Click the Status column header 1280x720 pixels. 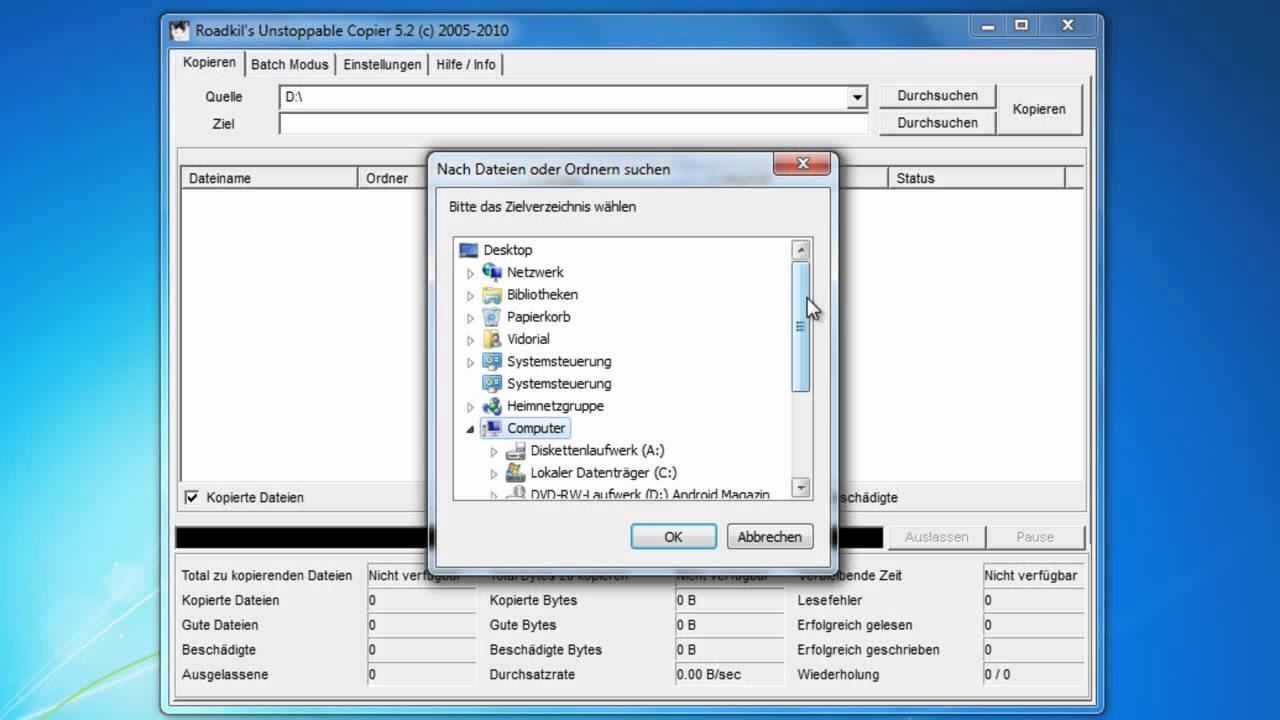976,178
